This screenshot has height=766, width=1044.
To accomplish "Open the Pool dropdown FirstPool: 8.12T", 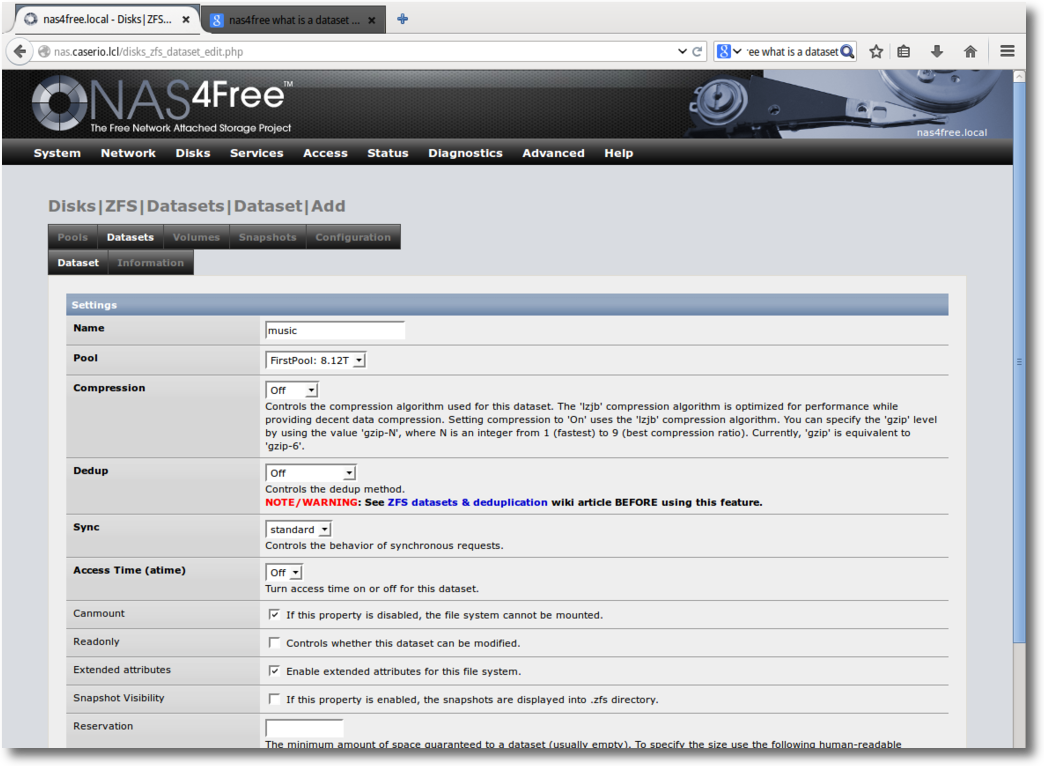I will pyautogui.click(x=316, y=360).
